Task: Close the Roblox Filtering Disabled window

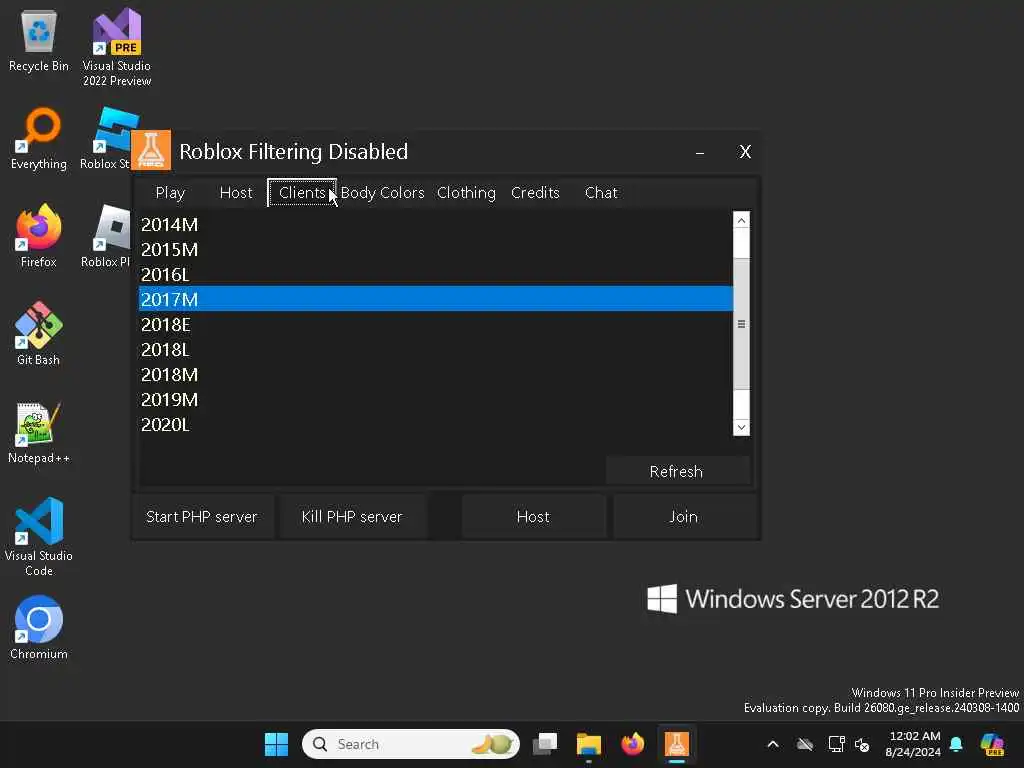Action: tap(744, 152)
